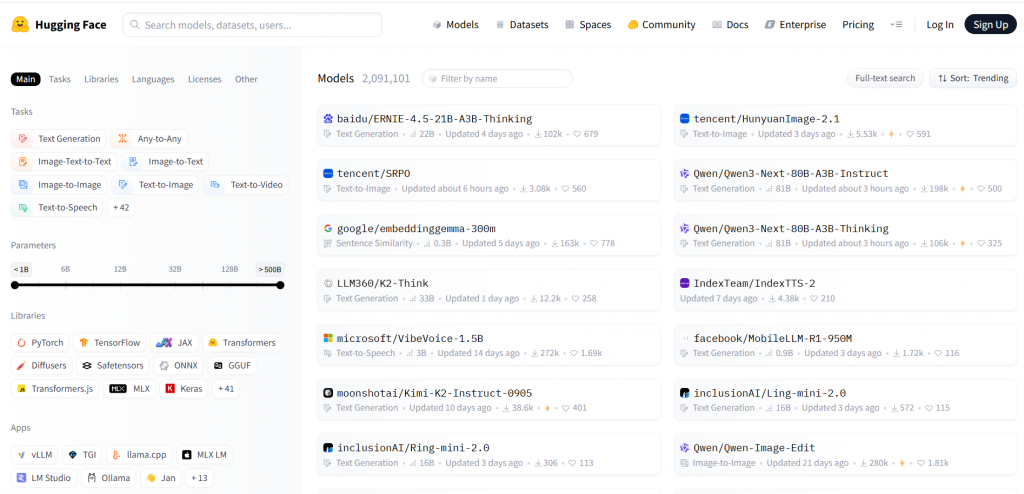Click the right handle of the Parameters slider

pos(280,285)
